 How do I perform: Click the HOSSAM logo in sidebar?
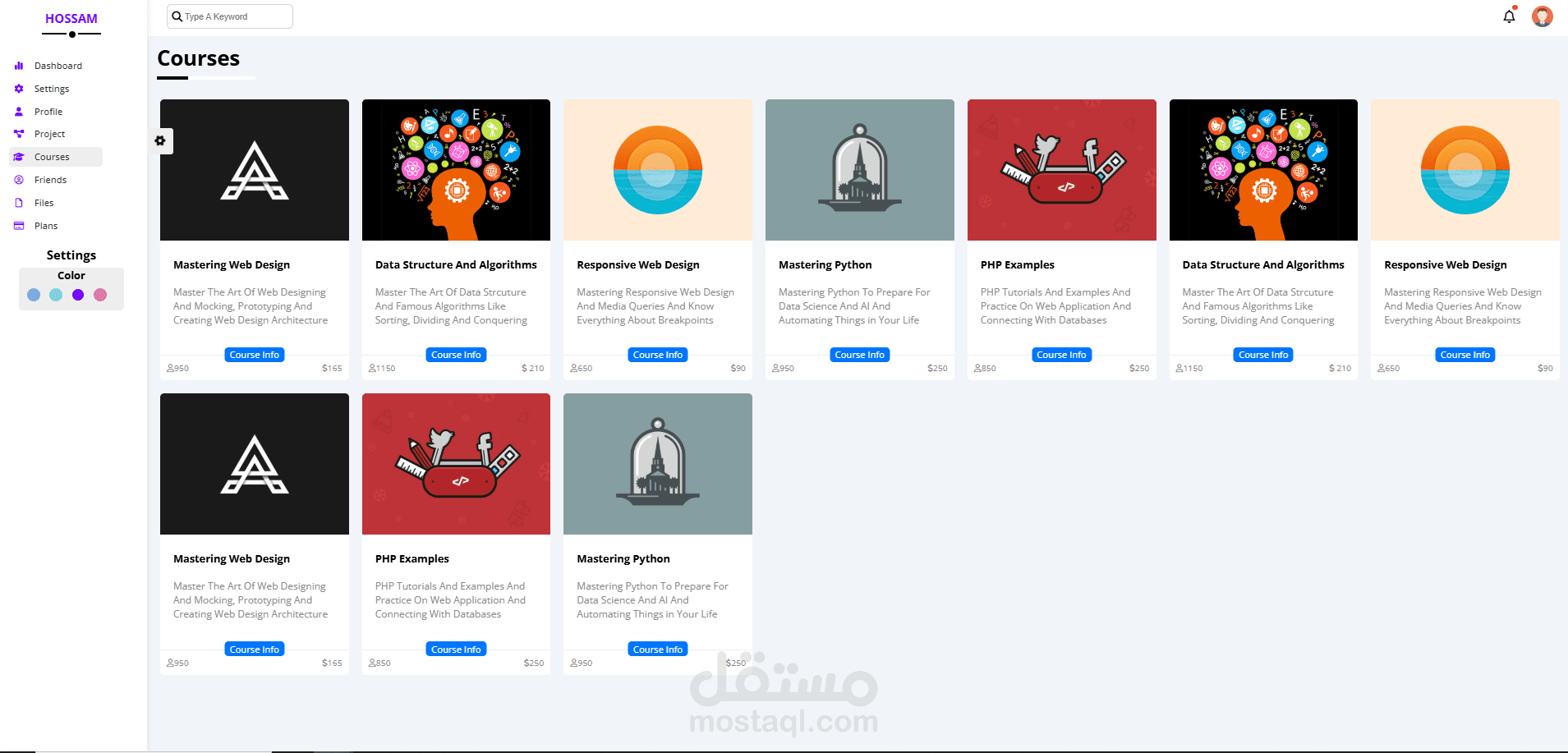pyautogui.click(x=71, y=18)
